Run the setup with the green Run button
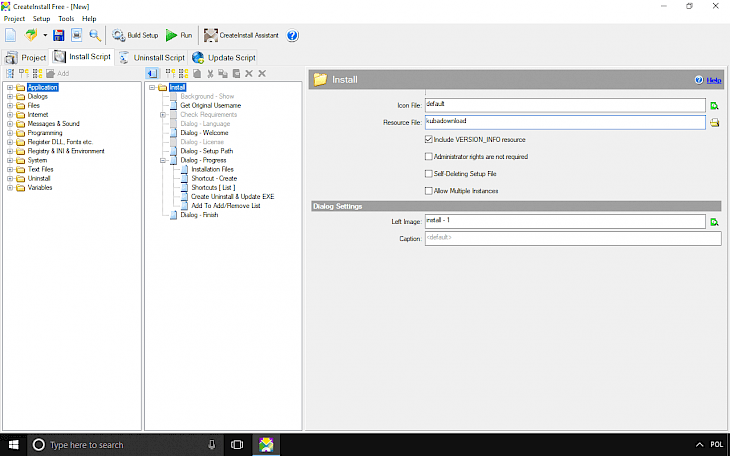This screenshot has width=730, height=456. click(x=179, y=35)
